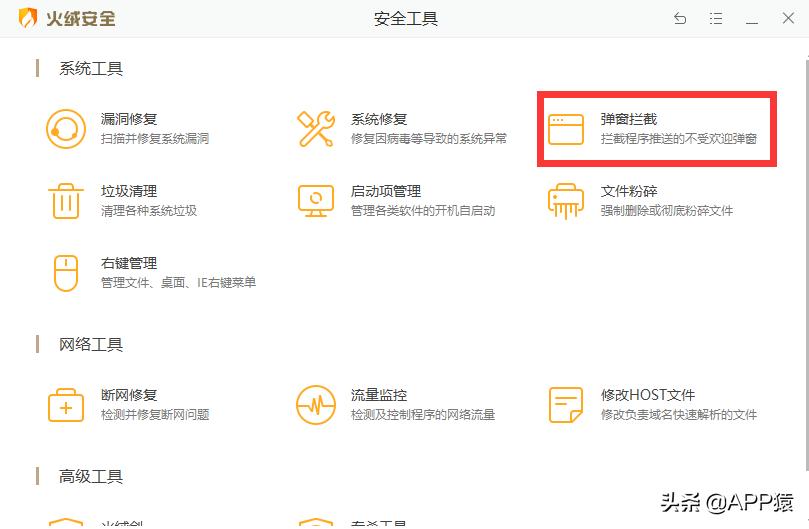Click the 文件粉碎 shredder icon
This screenshot has height=529, width=809.
click(566, 201)
